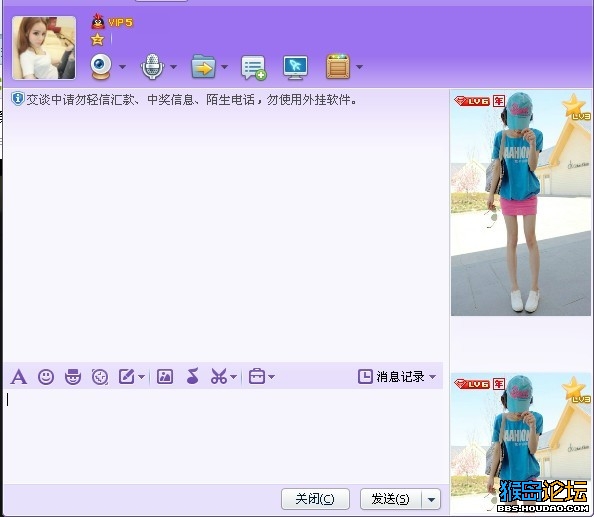
Task: Open send options arrow beside 发送
Action: 431,499
